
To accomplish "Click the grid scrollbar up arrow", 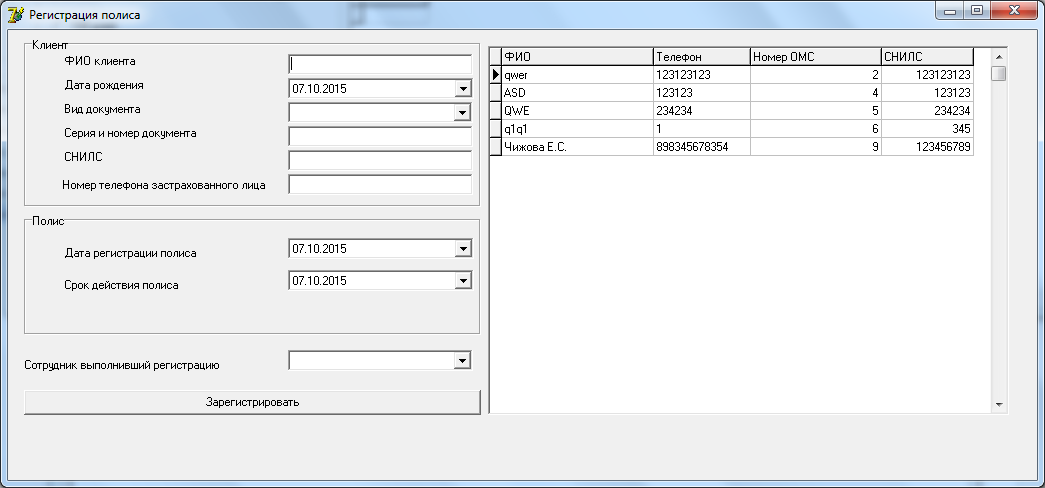I will pos(998,56).
